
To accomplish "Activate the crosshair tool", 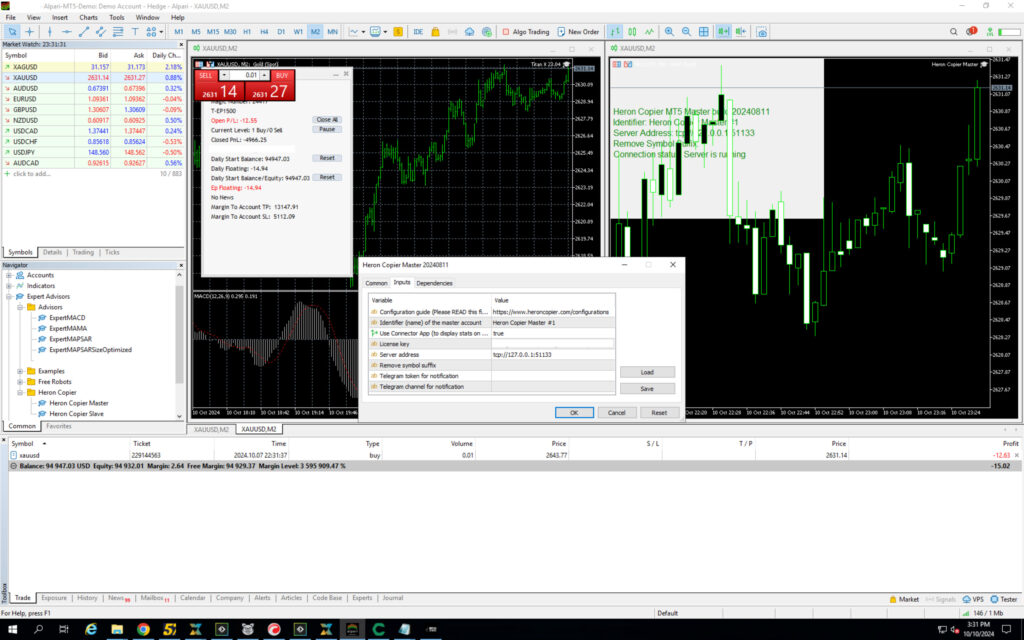I will click(29, 31).
